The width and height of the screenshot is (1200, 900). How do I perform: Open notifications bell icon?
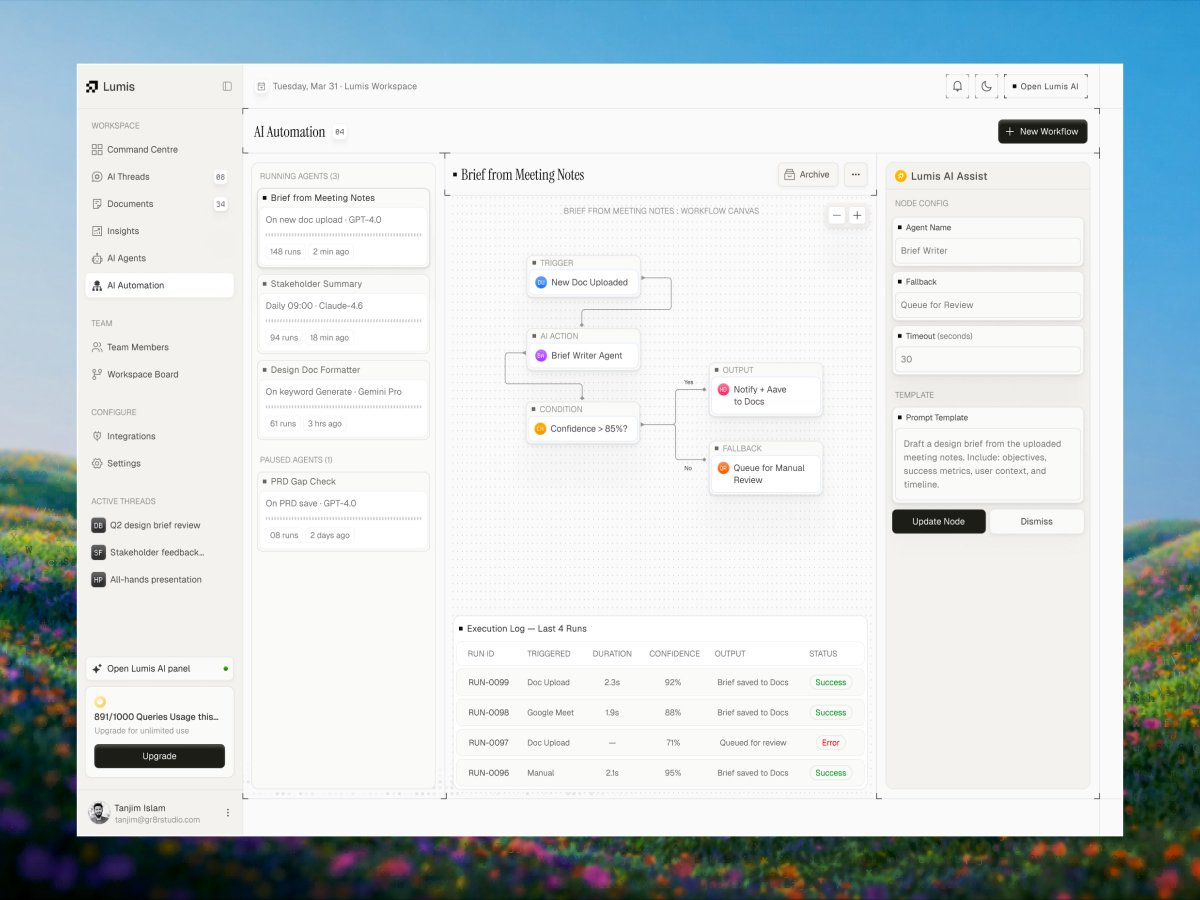click(957, 86)
